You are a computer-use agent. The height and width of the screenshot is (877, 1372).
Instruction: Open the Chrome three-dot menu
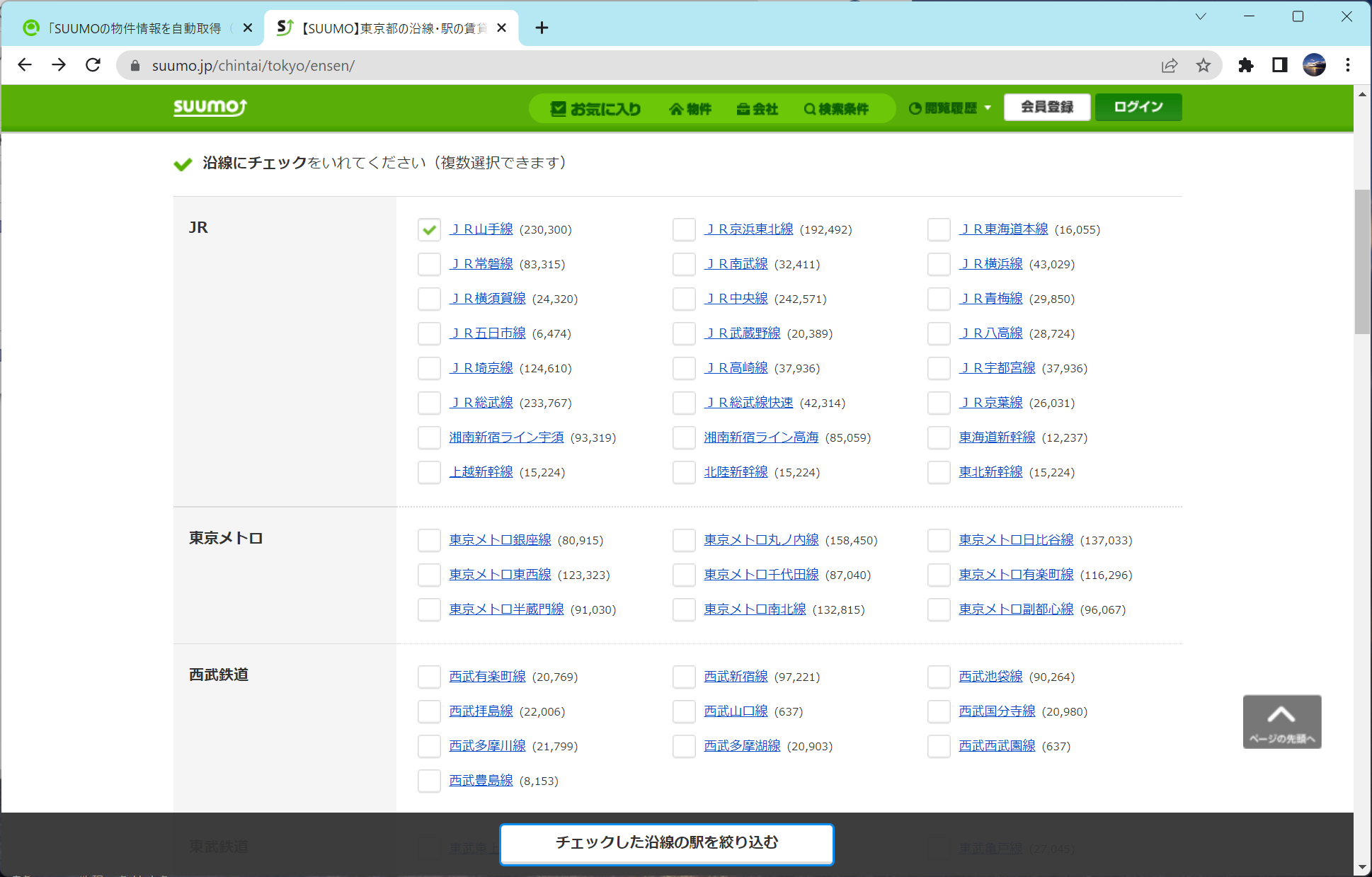(1348, 66)
